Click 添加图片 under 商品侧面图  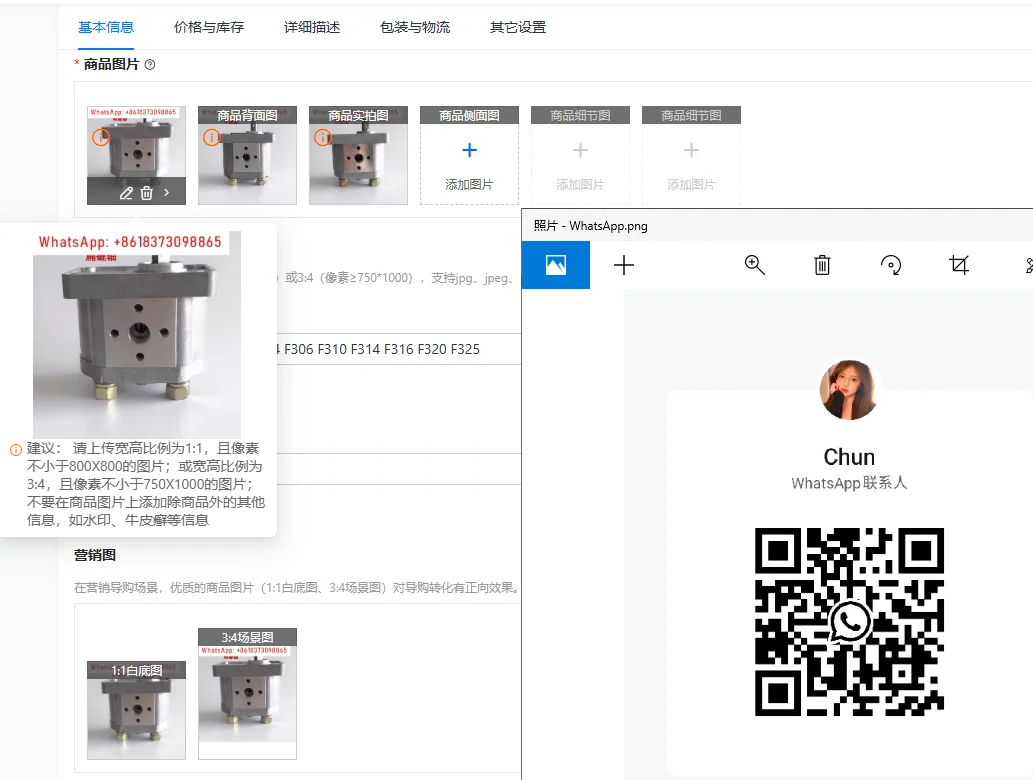point(469,184)
